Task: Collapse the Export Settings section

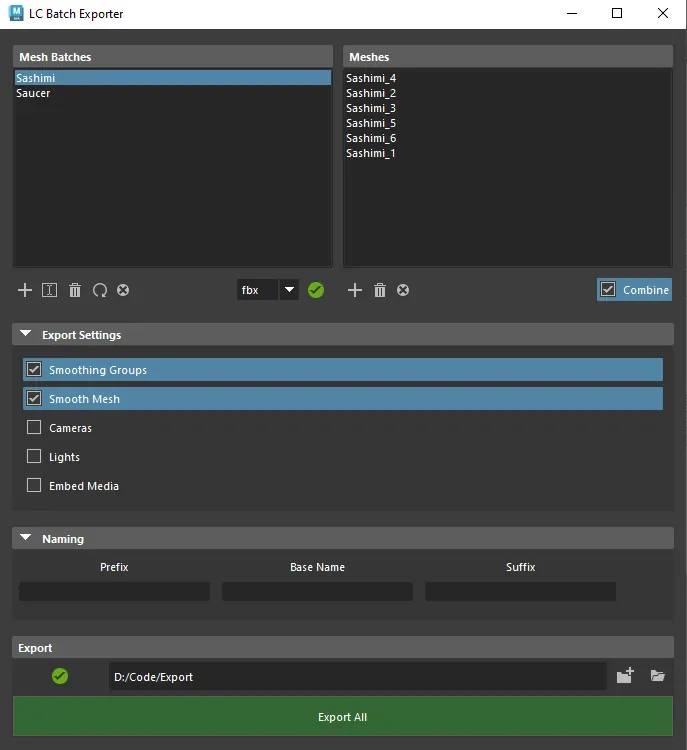Action: click(26, 334)
